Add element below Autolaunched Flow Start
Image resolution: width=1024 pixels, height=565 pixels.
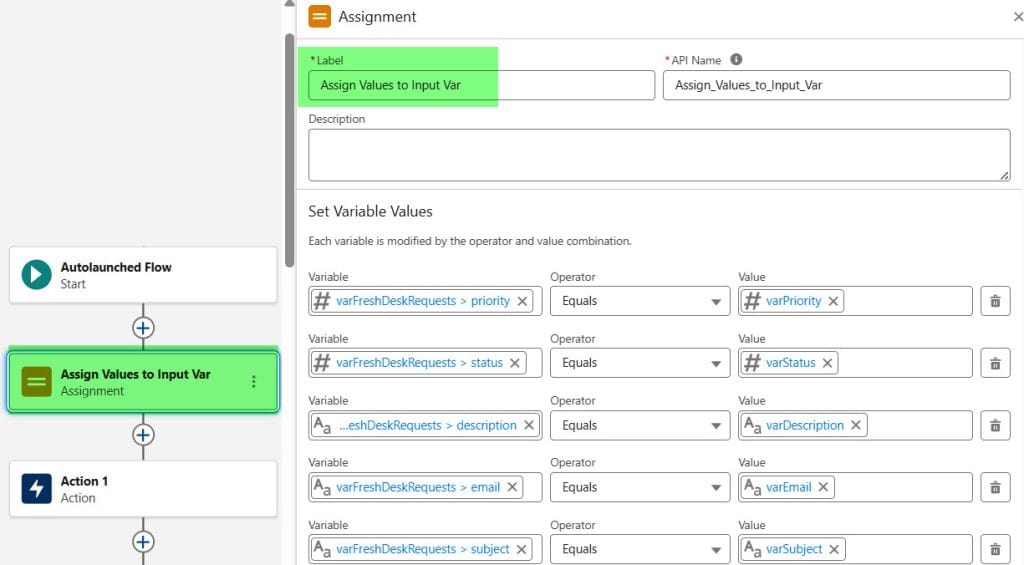(143, 328)
